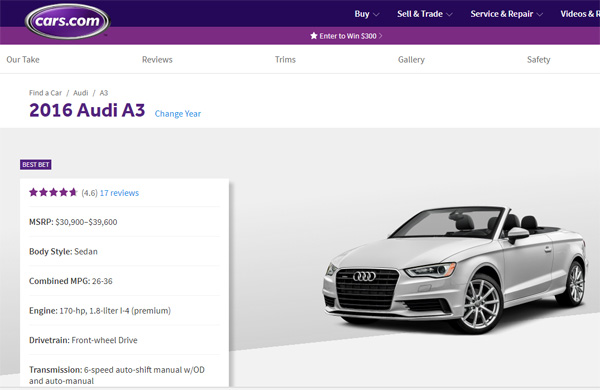Viewport: 600px width, 390px height.
Task: Open the Videos & R... menu item
Action: (x=580, y=14)
